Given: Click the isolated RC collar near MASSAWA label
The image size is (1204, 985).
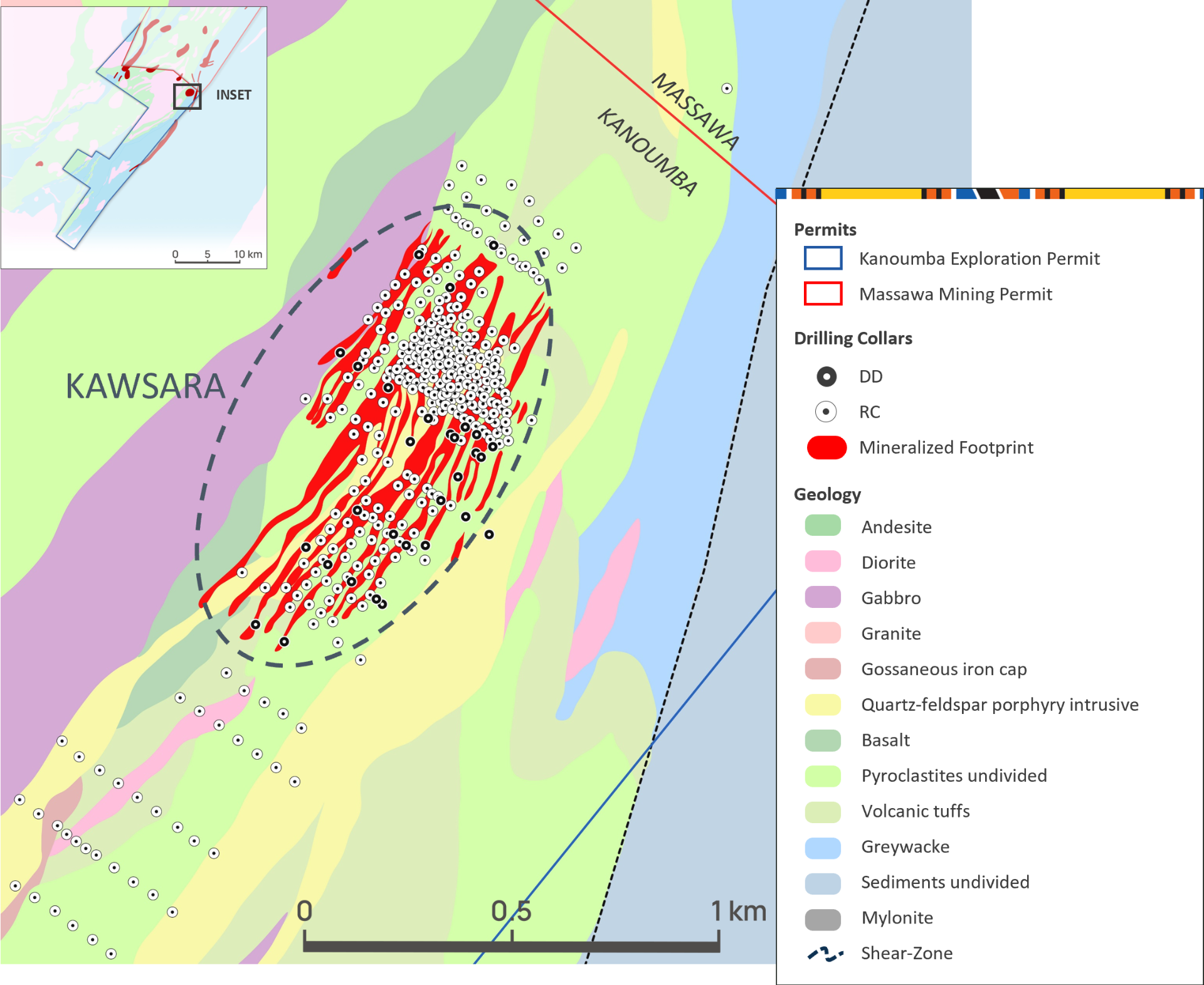Looking at the screenshot, I should click(726, 88).
